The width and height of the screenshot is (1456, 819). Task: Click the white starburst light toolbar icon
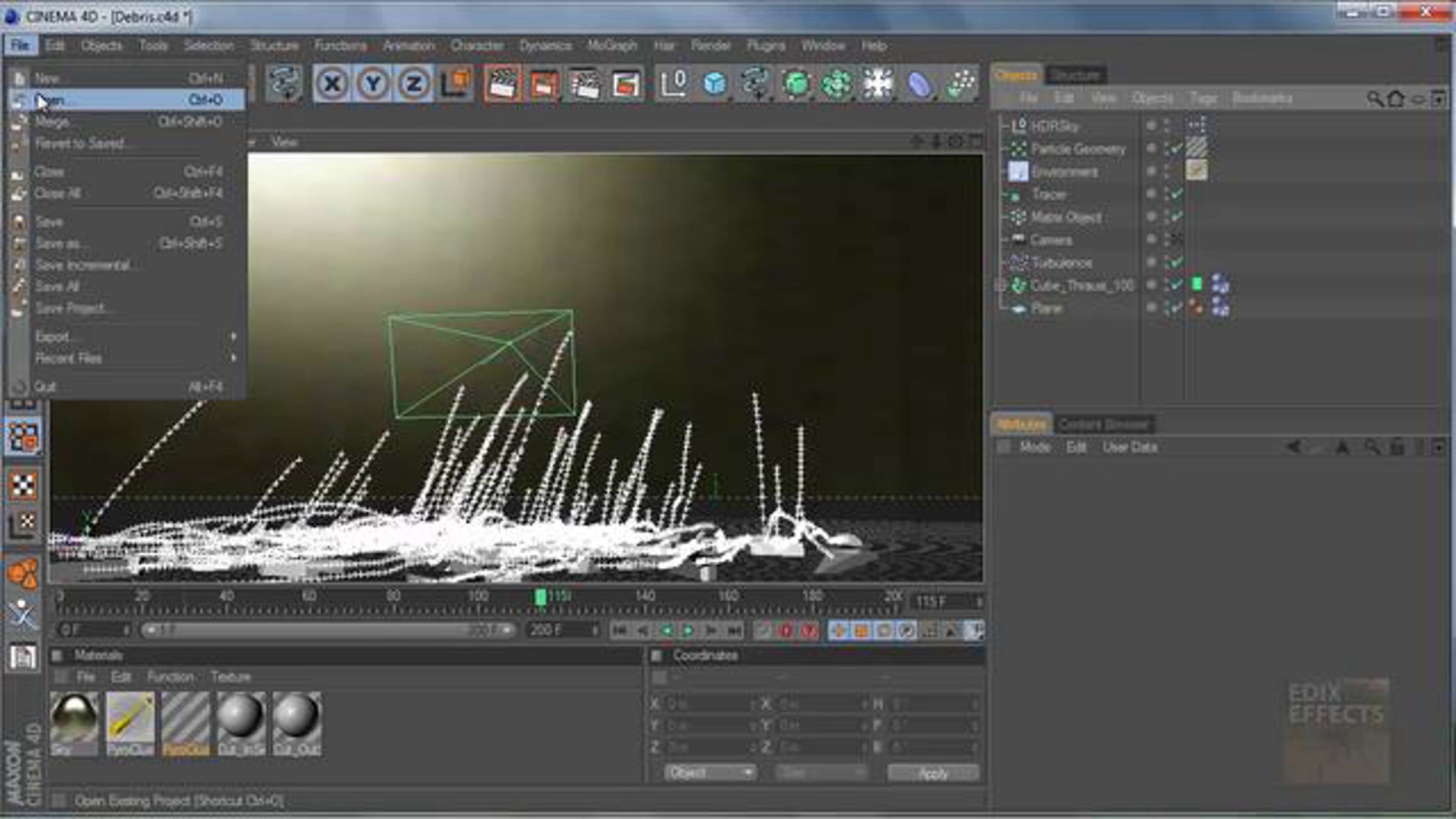pyautogui.click(x=877, y=84)
